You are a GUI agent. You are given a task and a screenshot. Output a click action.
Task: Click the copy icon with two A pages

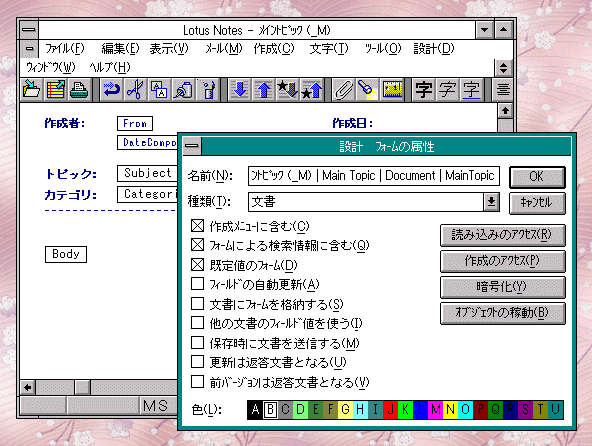159,90
